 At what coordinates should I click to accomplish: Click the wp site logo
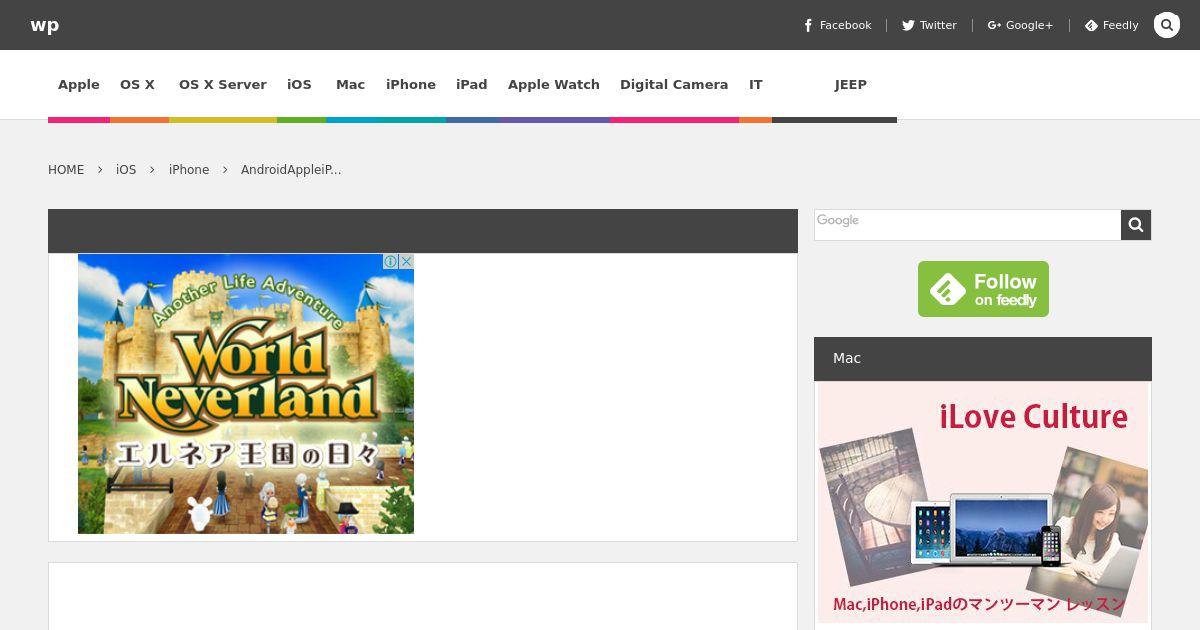(44, 25)
